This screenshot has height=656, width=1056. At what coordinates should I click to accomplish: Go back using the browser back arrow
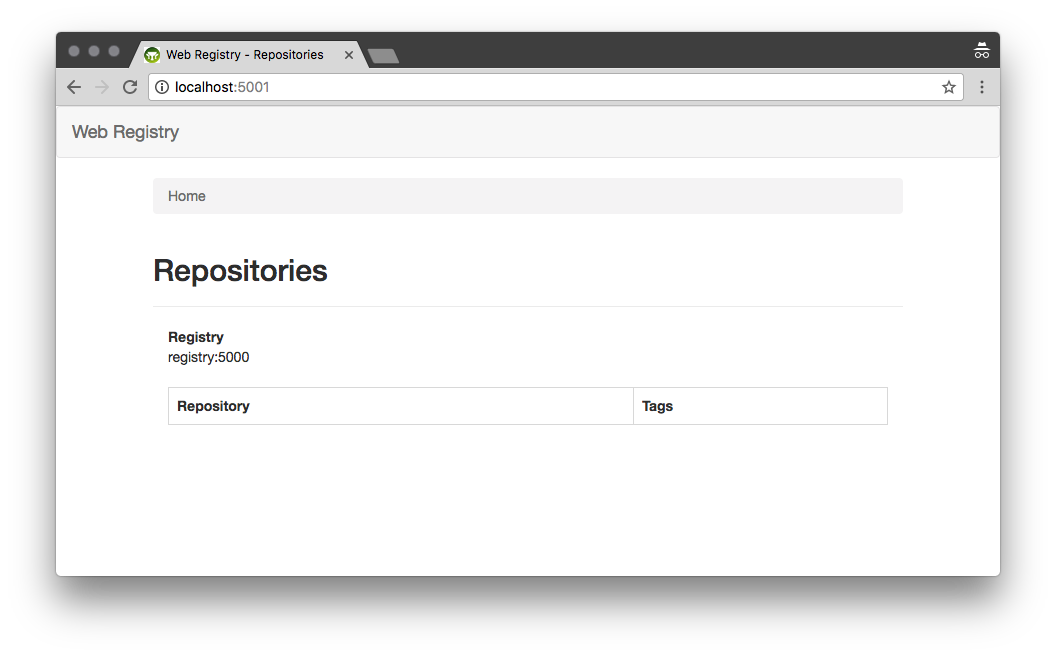pos(74,87)
